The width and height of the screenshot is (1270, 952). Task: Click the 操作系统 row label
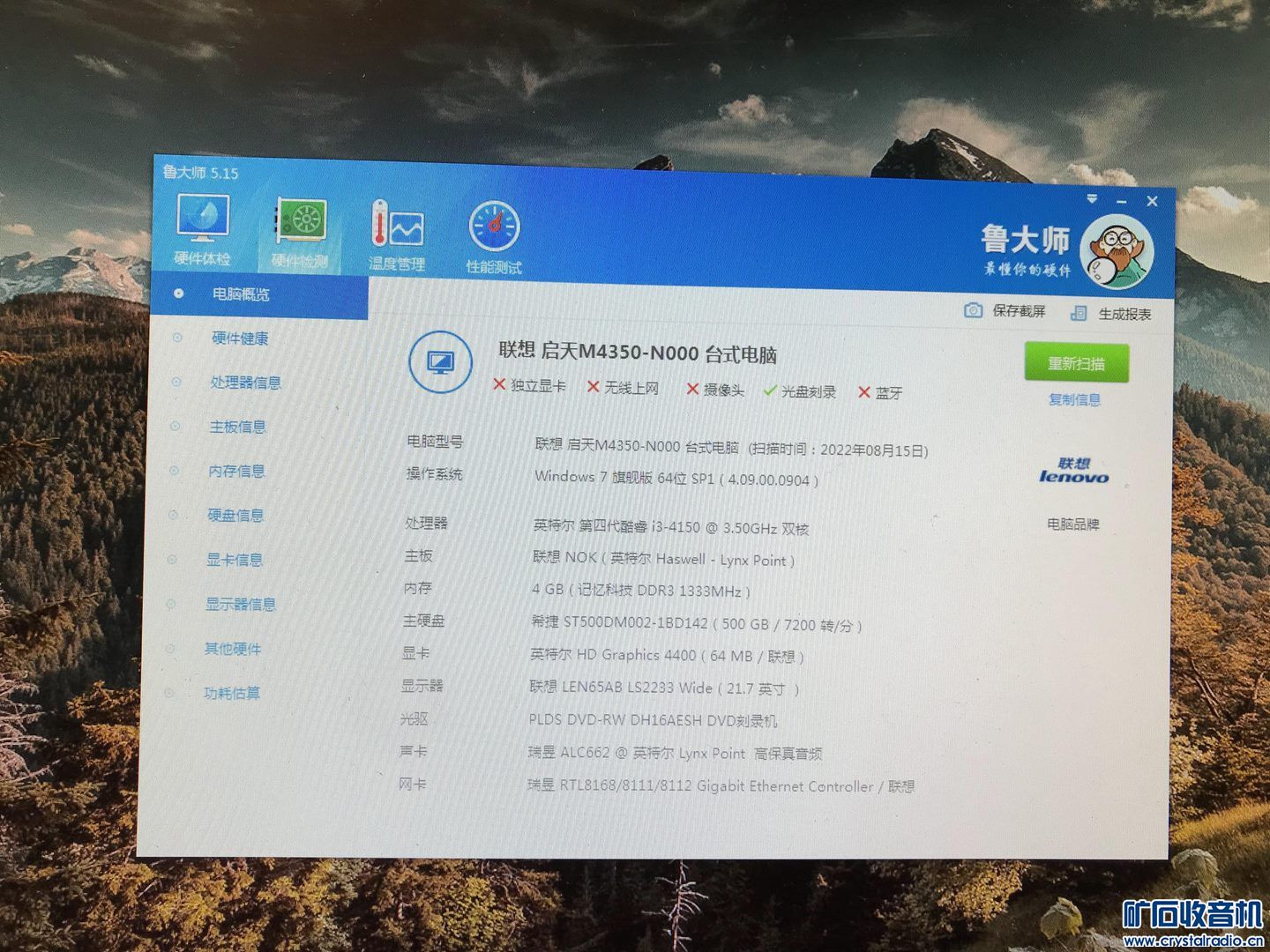point(434,474)
